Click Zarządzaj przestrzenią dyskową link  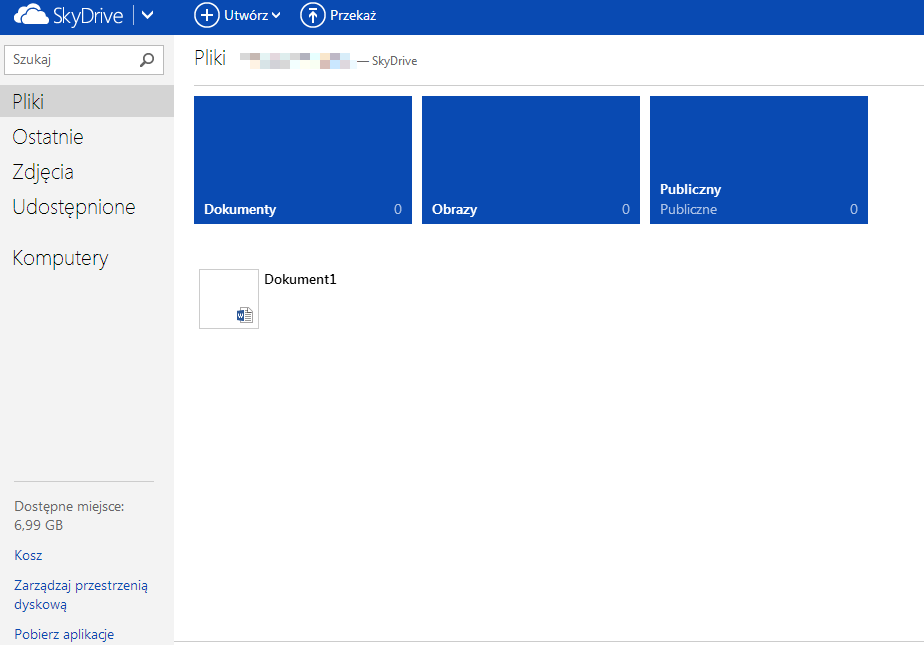[x=81, y=595]
